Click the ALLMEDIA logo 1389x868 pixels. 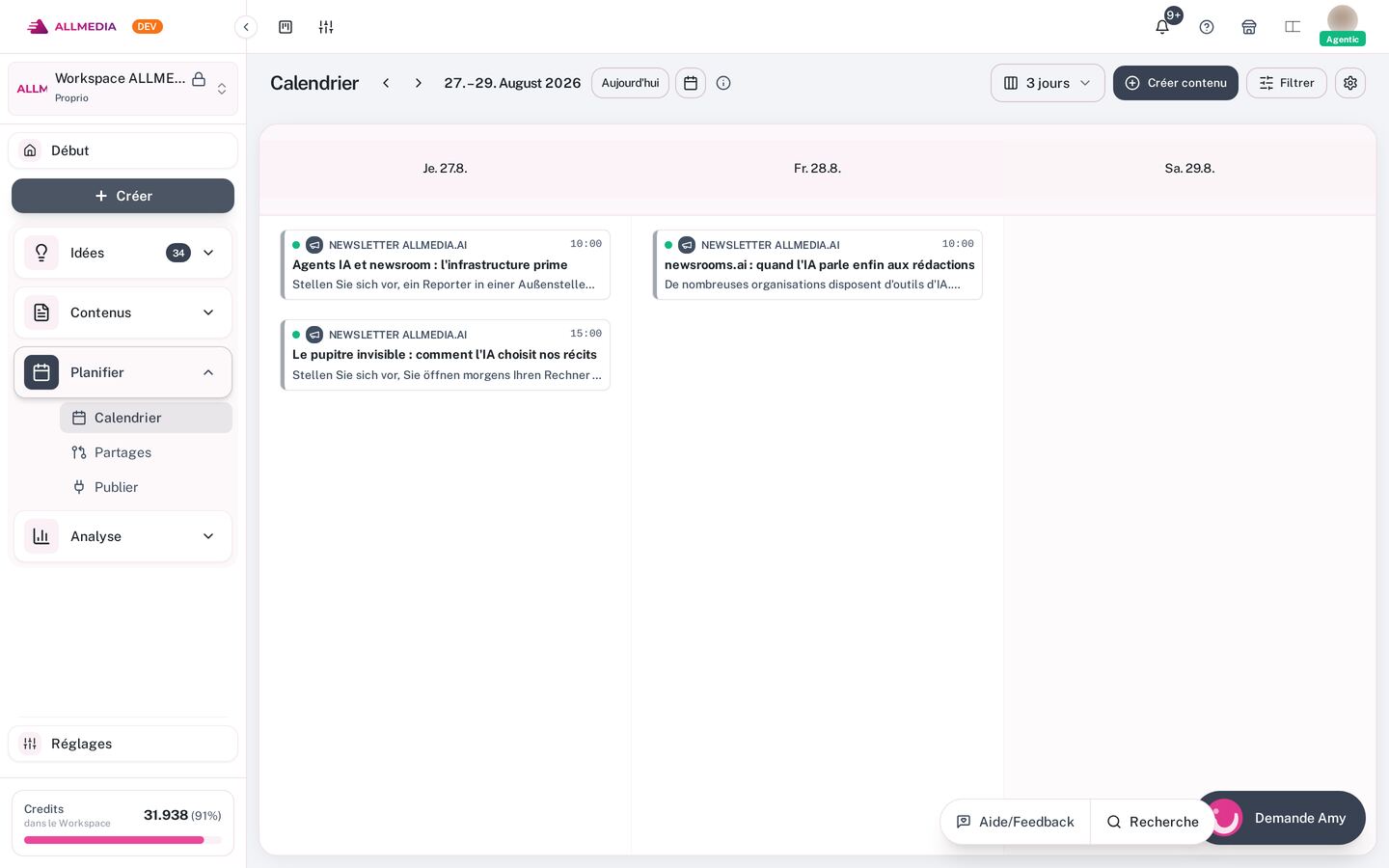coord(72,27)
